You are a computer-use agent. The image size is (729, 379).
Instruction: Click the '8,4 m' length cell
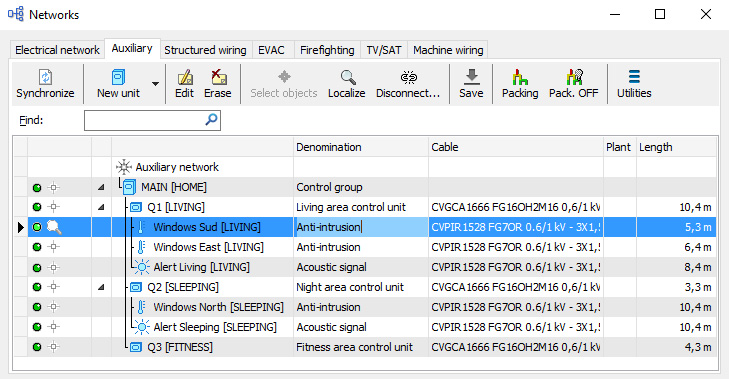tap(676, 267)
